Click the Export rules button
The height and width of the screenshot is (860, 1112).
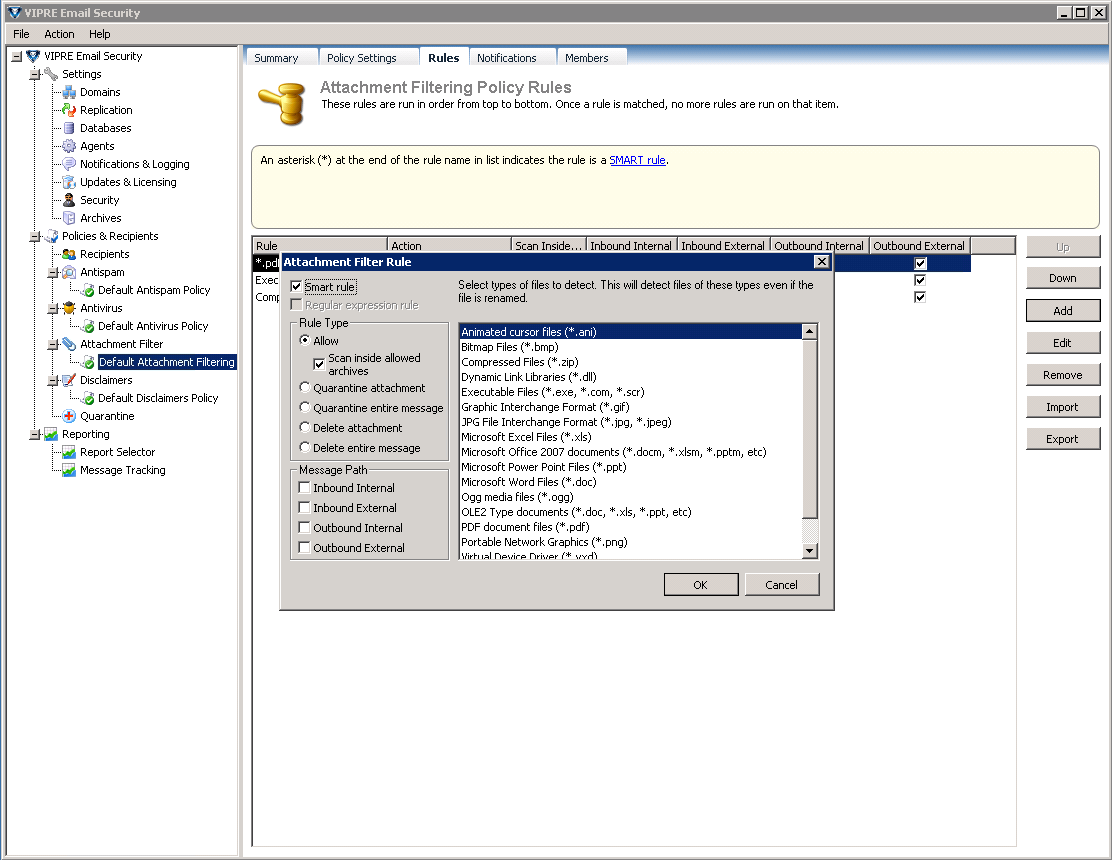tap(1062, 439)
